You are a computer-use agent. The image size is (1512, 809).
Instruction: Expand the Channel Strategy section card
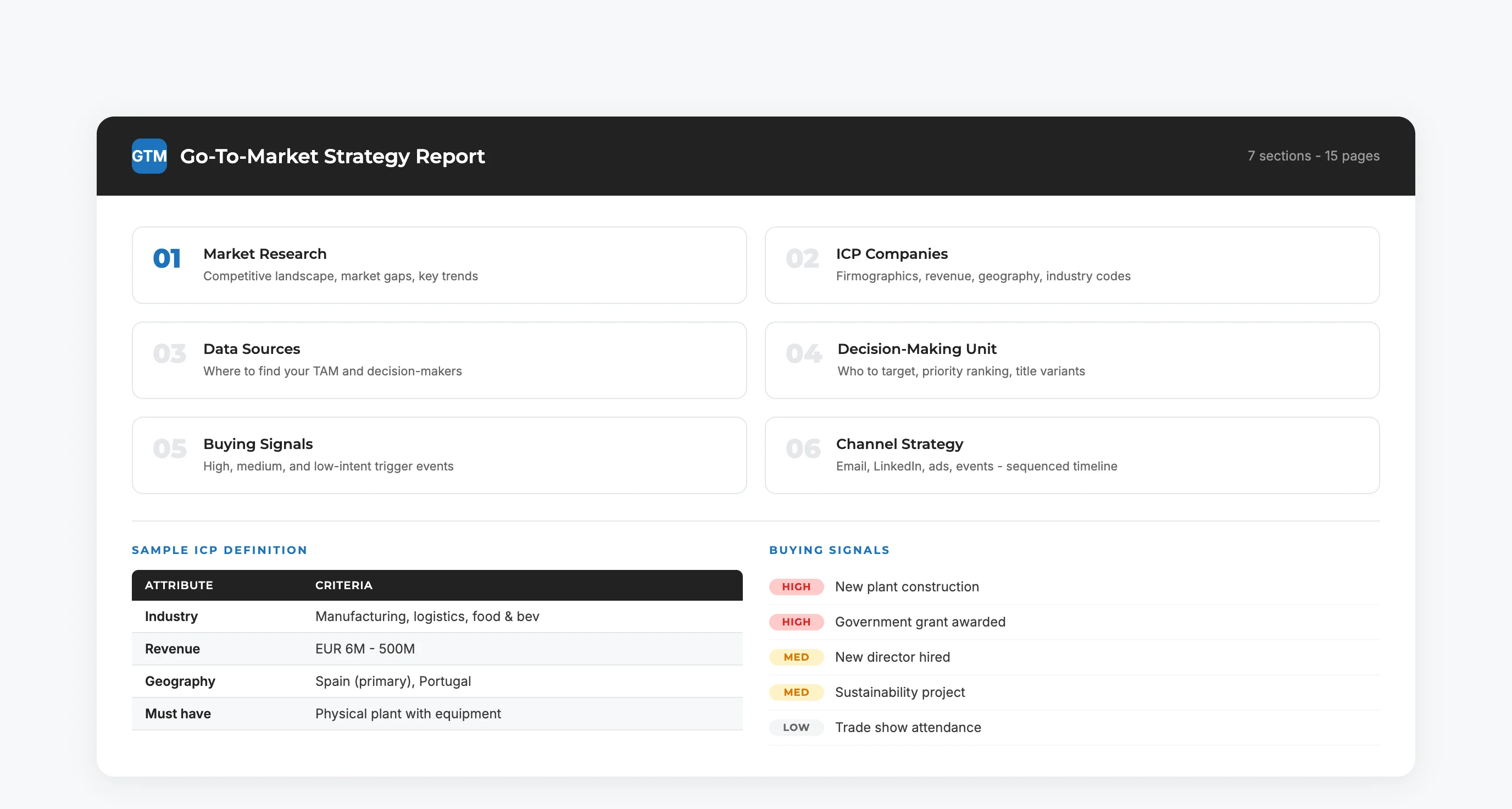pos(1072,455)
